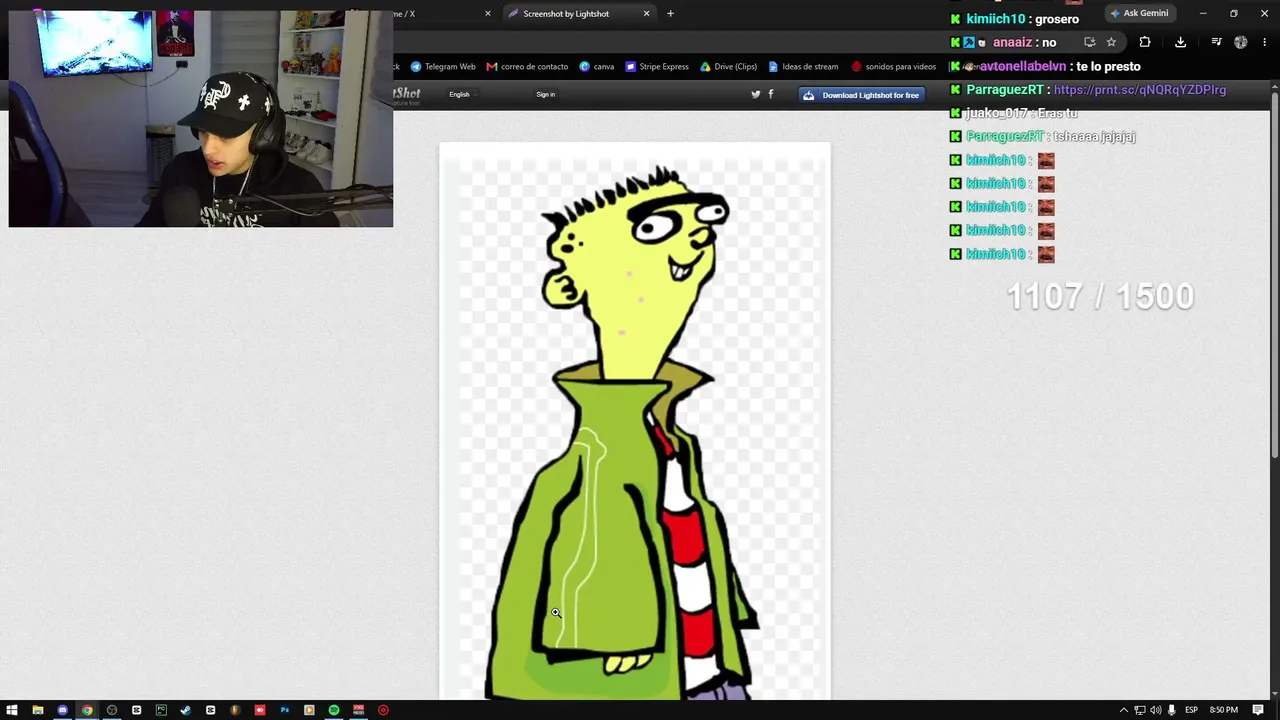Viewport: 1280px width, 720px height.
Task: Open the Drive (Clips) bookmark
Action: 728,67
